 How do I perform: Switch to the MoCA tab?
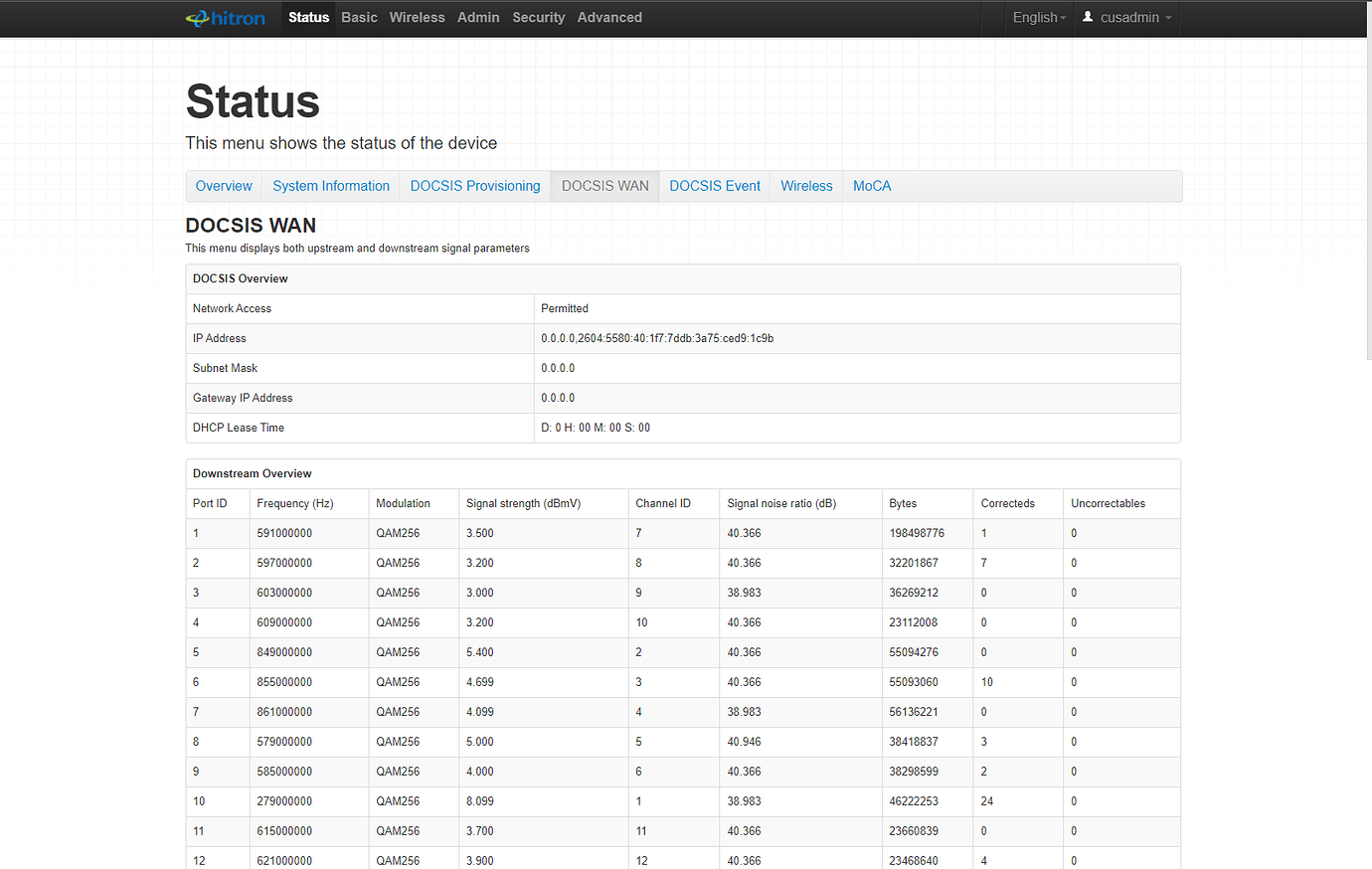tap(871, 186)
